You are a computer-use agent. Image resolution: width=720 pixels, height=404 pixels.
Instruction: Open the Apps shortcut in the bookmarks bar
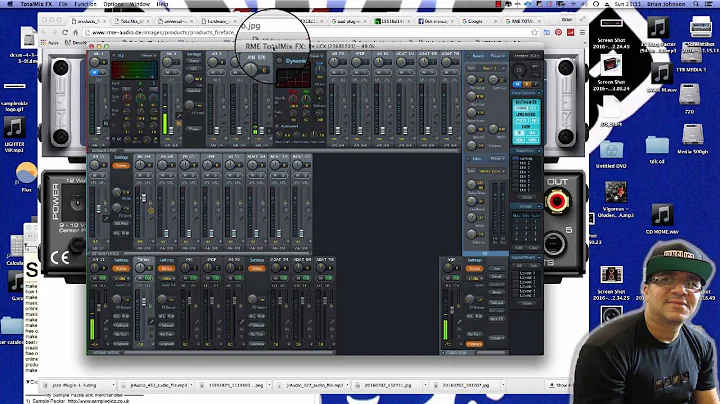[50, 43]
